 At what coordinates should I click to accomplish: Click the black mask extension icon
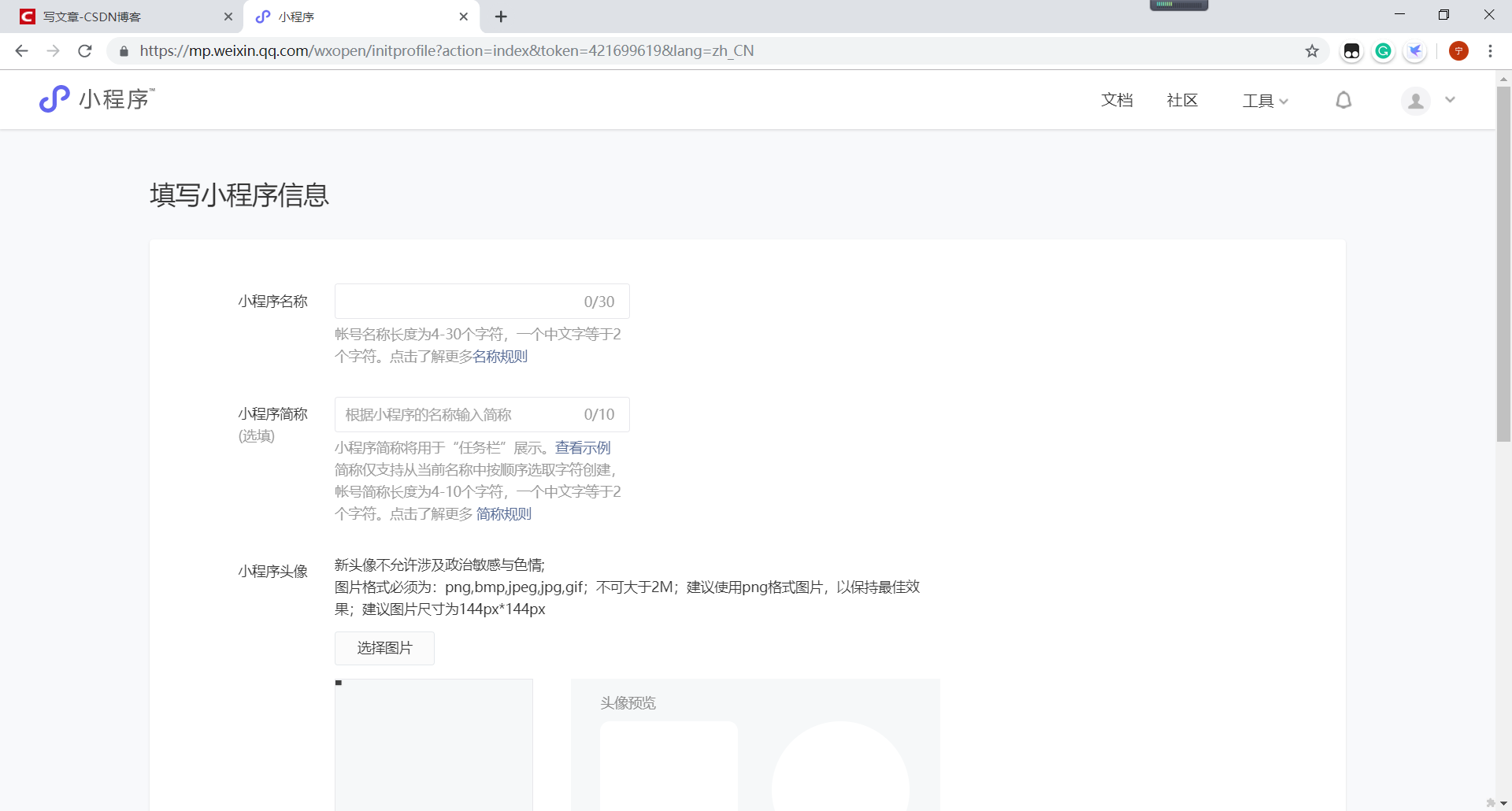point(1351,51)
